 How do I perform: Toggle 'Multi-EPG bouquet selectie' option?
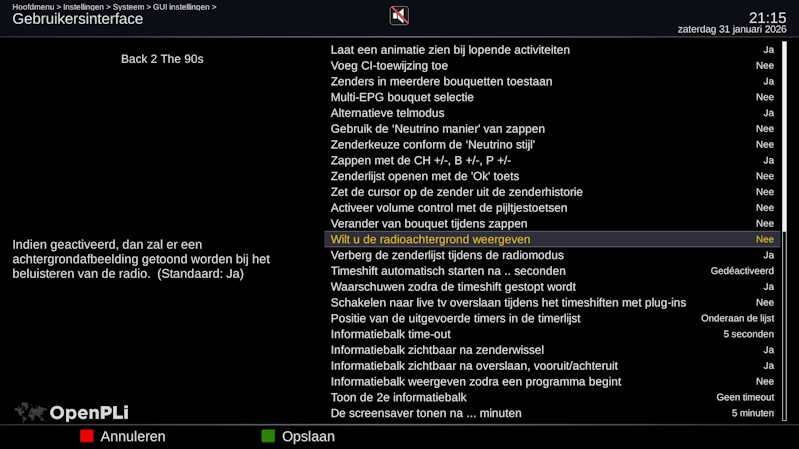764,97
